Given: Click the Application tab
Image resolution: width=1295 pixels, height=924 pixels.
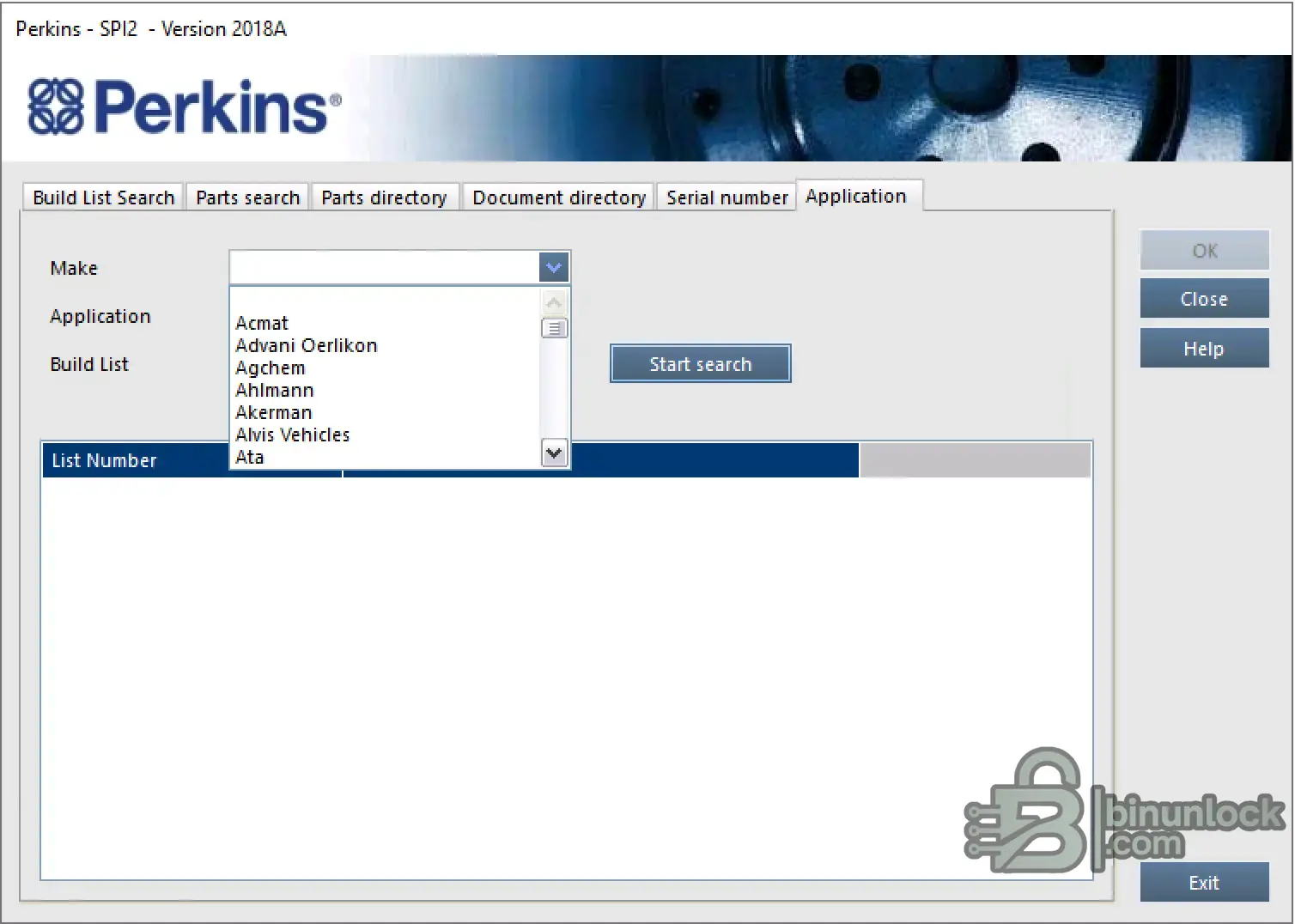Looking at the screenshot, I should pyautogui.click(x=859, y=196).
